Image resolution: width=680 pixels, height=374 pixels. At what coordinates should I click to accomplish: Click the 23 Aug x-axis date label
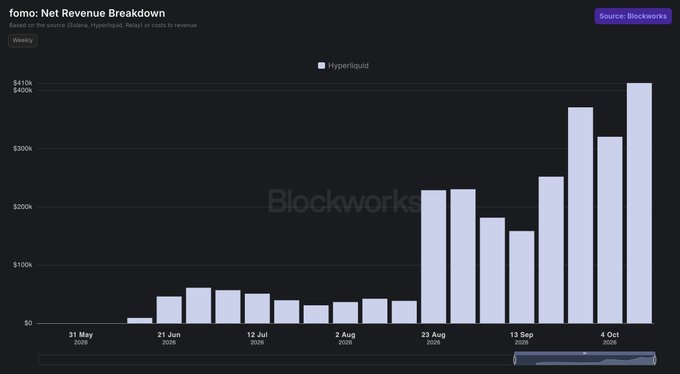[x=433, y=338]
